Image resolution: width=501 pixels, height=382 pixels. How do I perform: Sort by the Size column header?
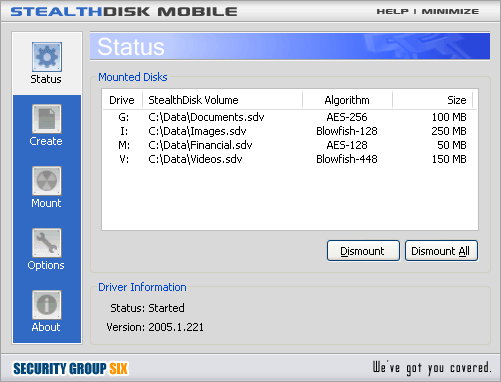432,100
